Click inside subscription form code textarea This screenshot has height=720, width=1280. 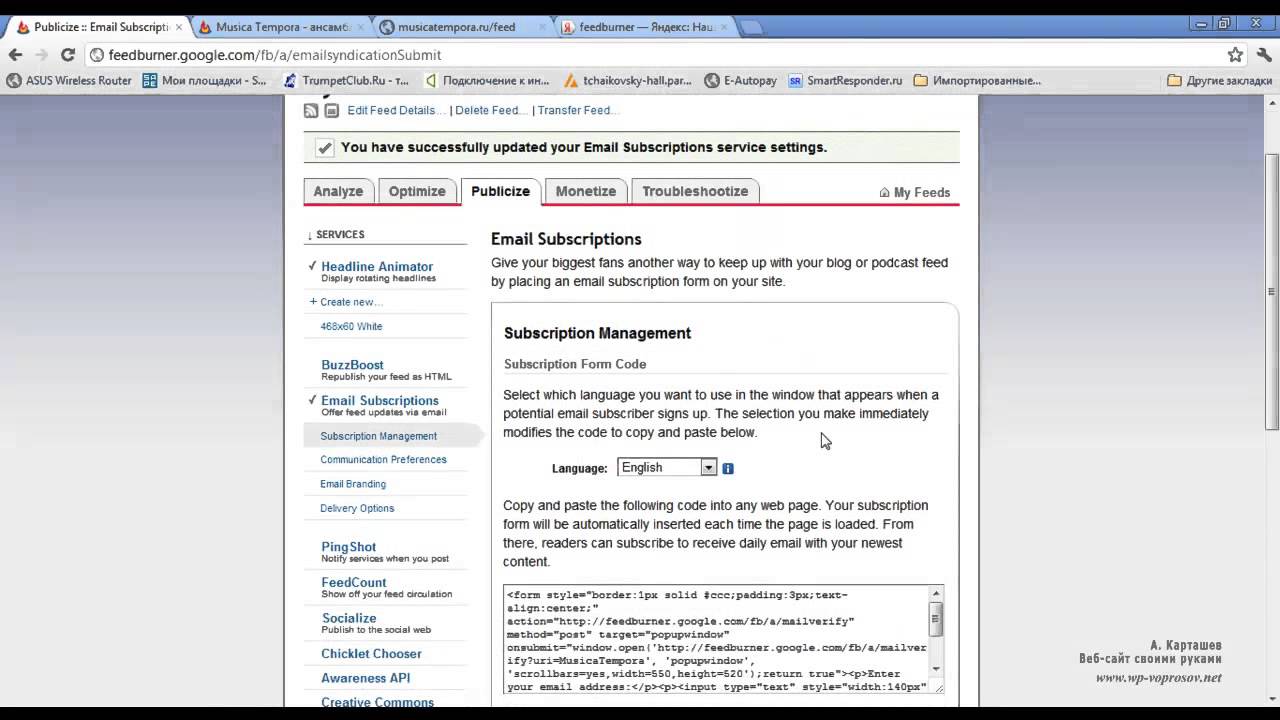[716, 640]
